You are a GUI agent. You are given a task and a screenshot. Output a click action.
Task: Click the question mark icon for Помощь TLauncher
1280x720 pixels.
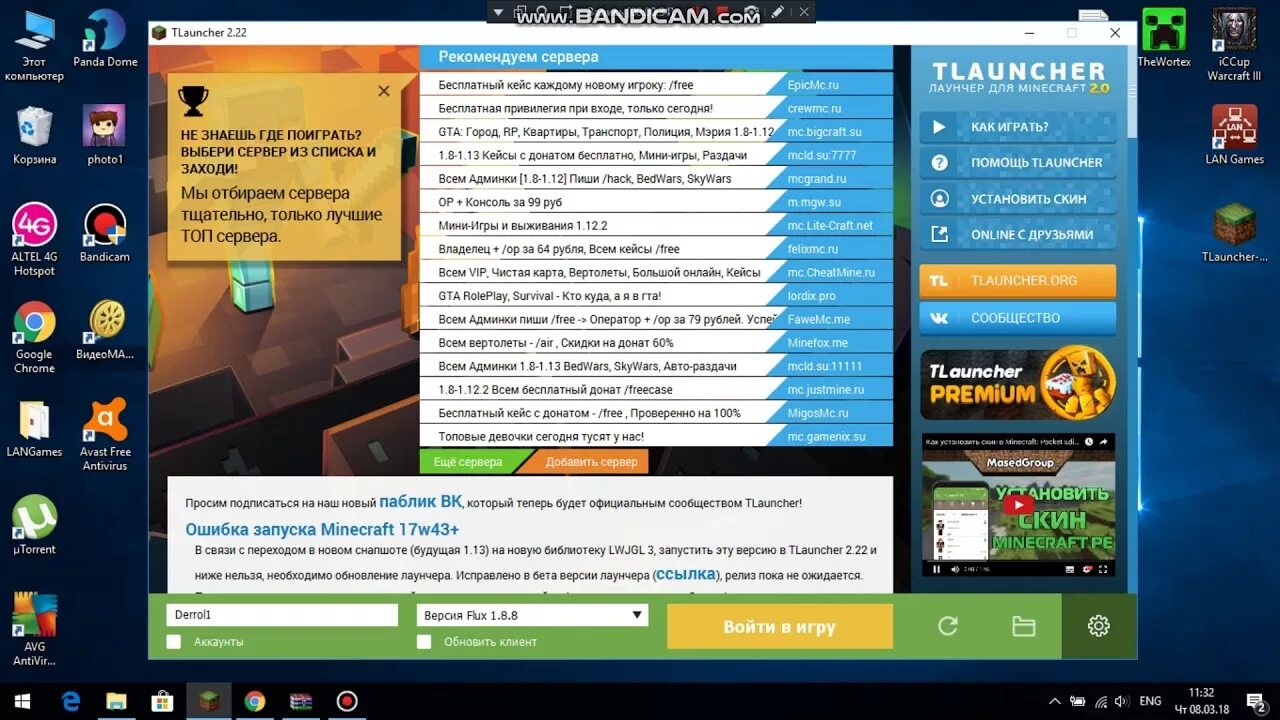pos(939,162)
